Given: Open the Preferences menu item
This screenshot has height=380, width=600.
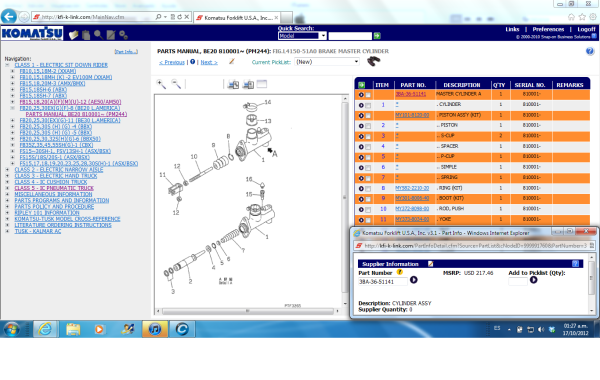Looking at the screenshot, I should coord(548,29).
